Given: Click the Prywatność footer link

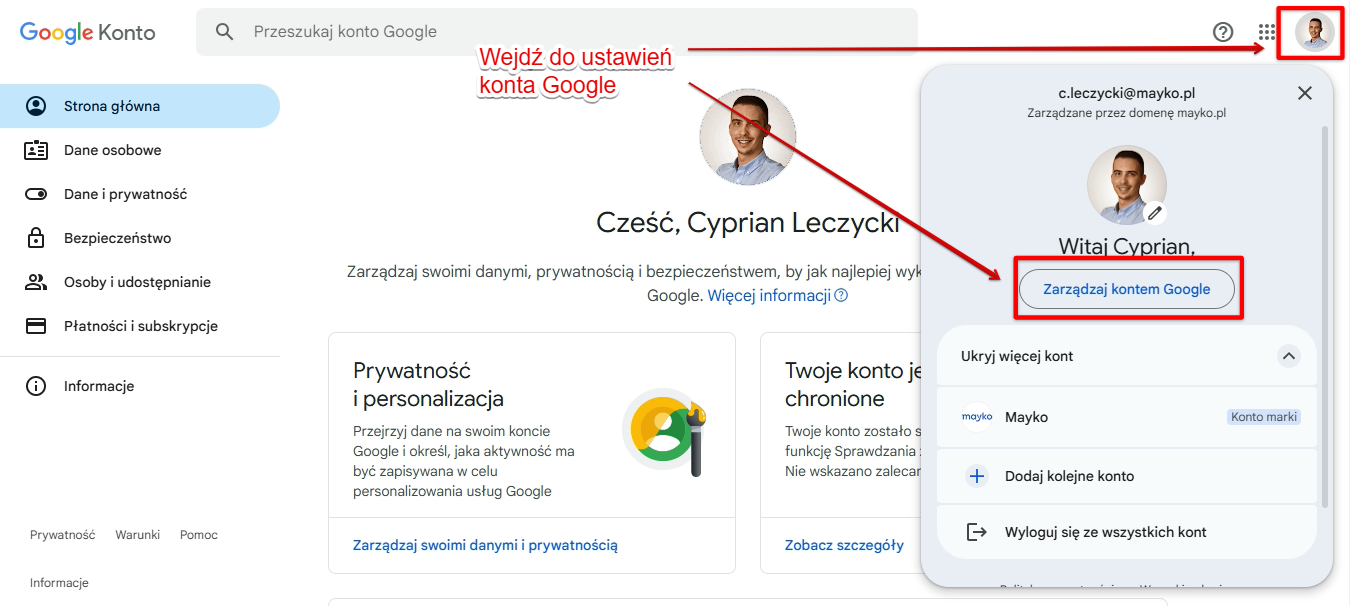Looking at the screenshot, I should 62,535.
